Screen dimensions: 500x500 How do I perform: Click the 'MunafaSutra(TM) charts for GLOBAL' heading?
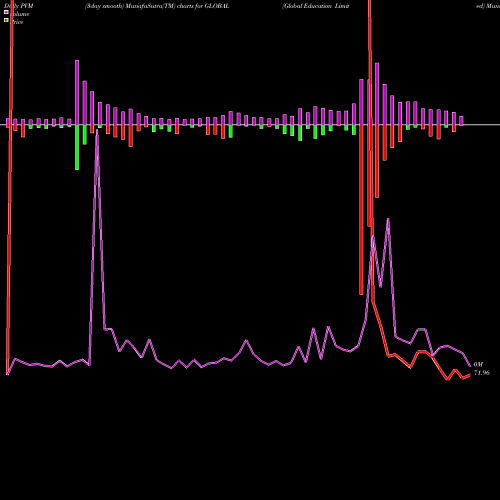pos(177,6)
